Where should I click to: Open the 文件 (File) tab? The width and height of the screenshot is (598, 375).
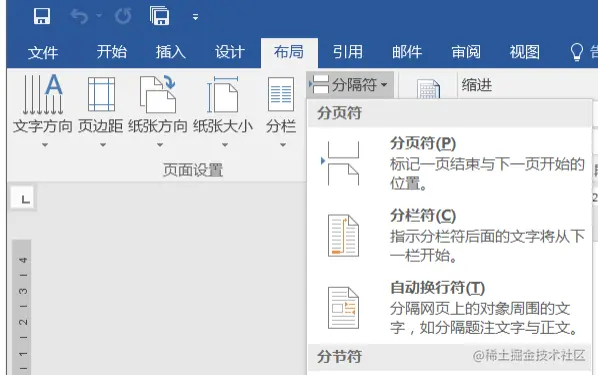42,52
